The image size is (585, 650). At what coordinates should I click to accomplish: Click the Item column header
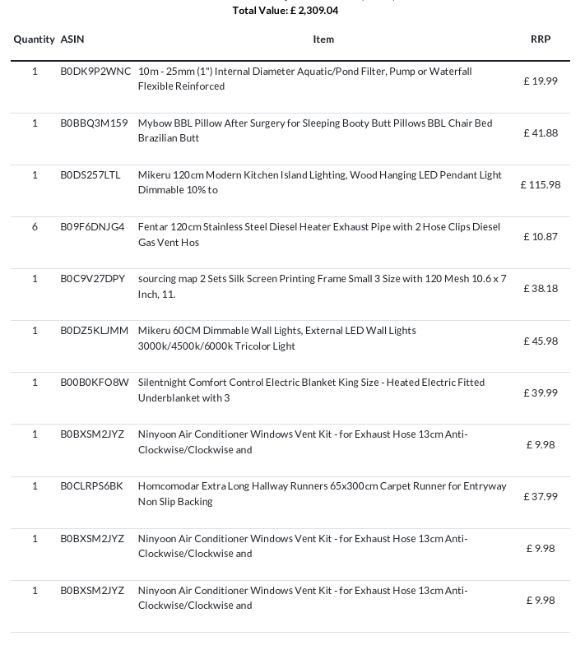323,39
